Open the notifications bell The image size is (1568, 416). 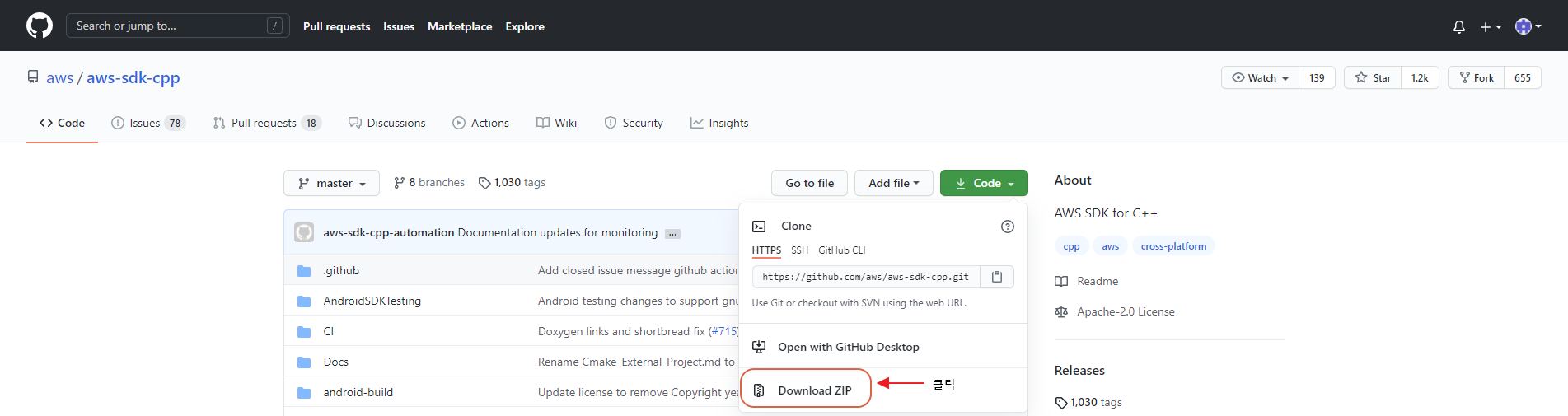pos(1459,26)
